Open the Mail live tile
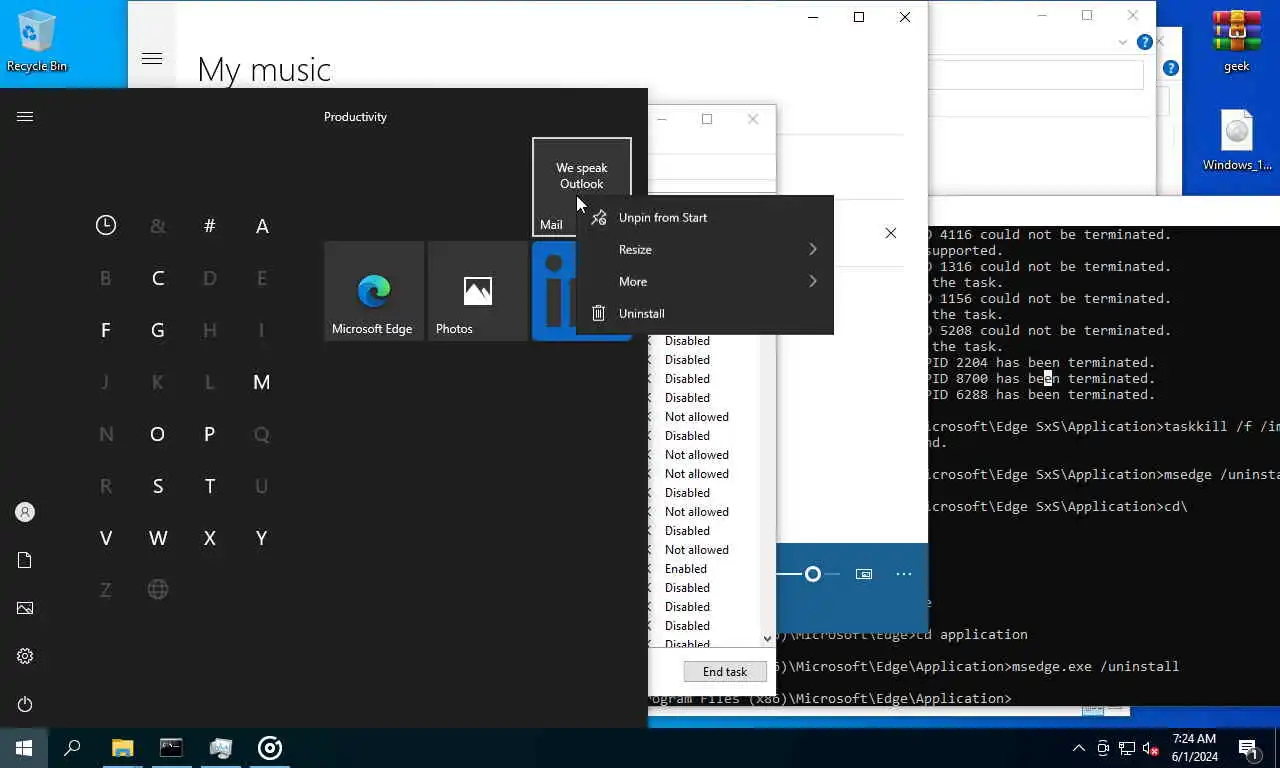 pos(582,187)
